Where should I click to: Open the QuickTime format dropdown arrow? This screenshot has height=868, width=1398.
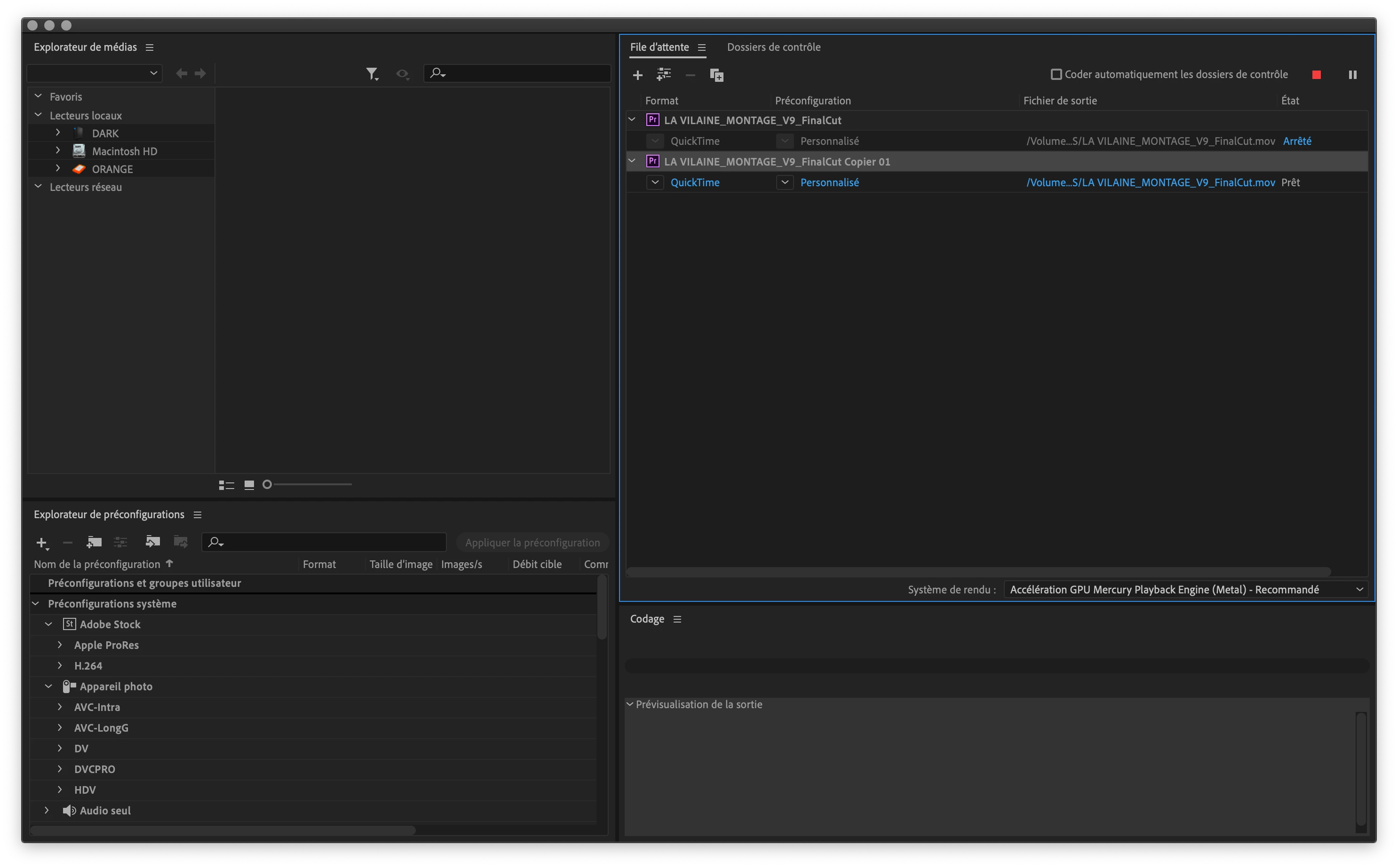[655, 182]
